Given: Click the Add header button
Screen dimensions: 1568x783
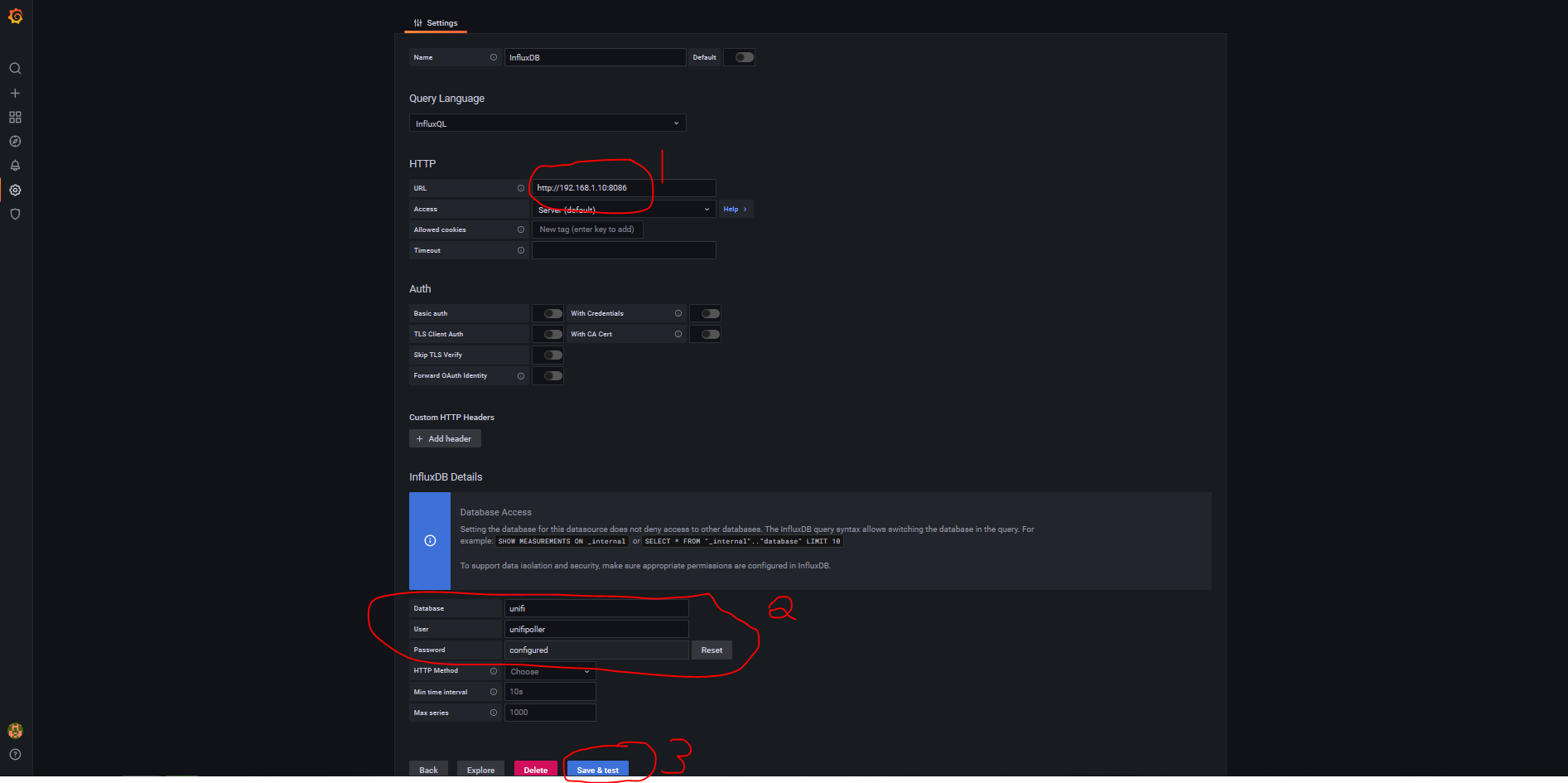Looking at the screenshot, I should 445,438.
